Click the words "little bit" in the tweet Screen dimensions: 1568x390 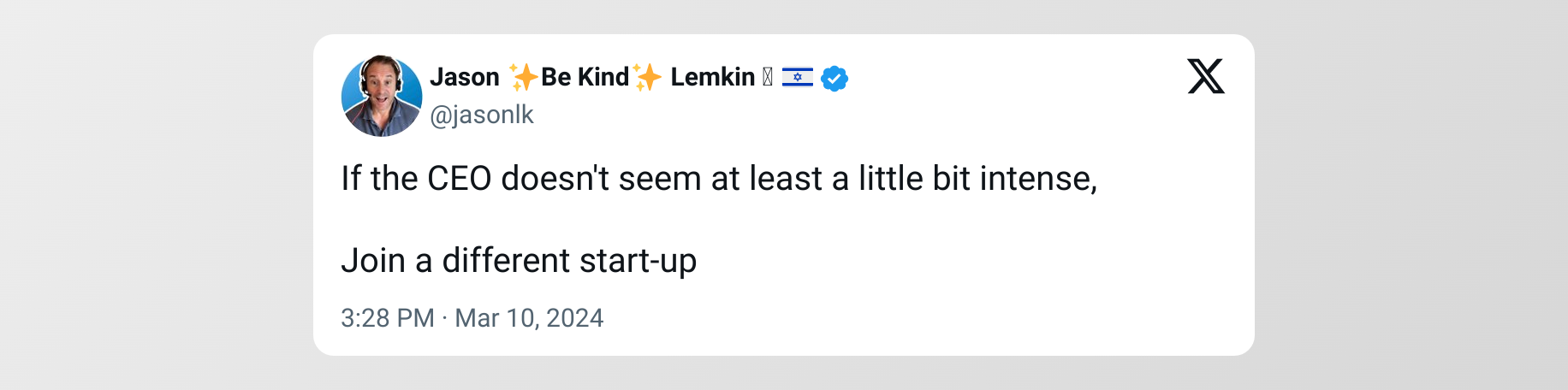(915, 179)
